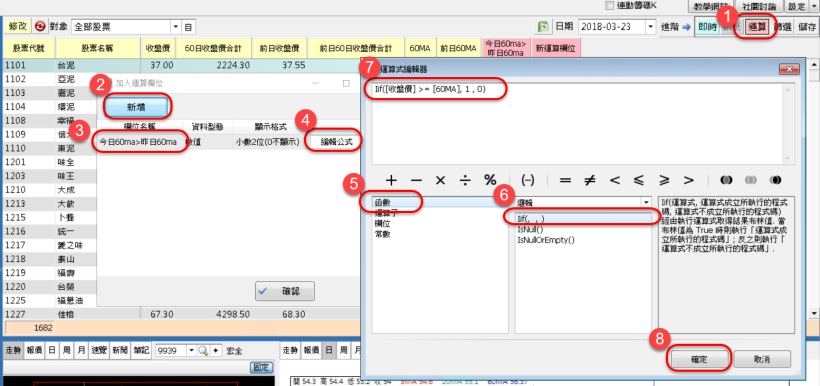Click the 欄位名稱 cell 今日60ma>昨日60ma
Screen dimensions: 820x386
[x=138, y=142]
